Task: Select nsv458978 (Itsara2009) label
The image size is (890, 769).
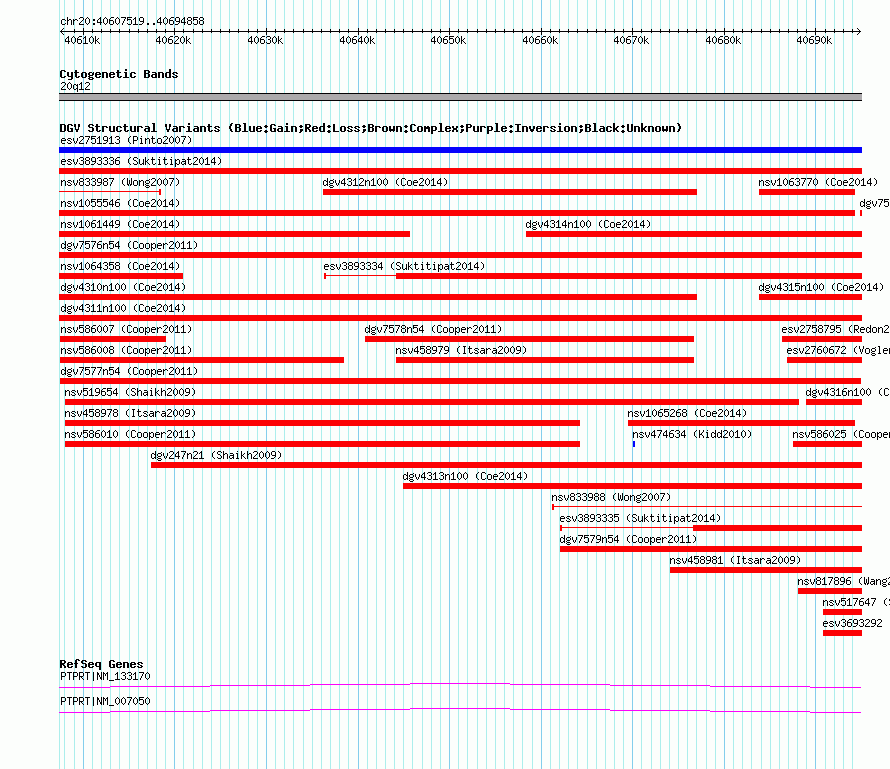Action: [129, 413]
